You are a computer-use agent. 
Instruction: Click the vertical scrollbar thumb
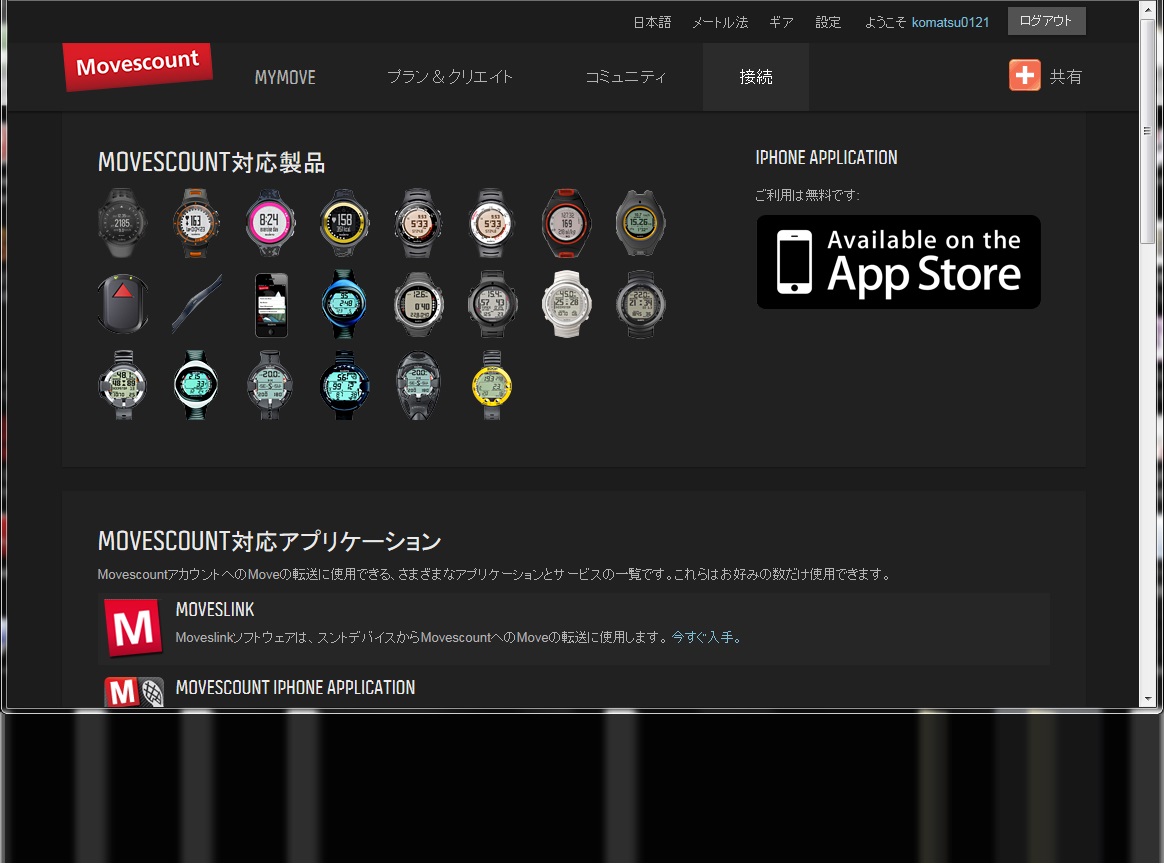[x=1148, y=129]
